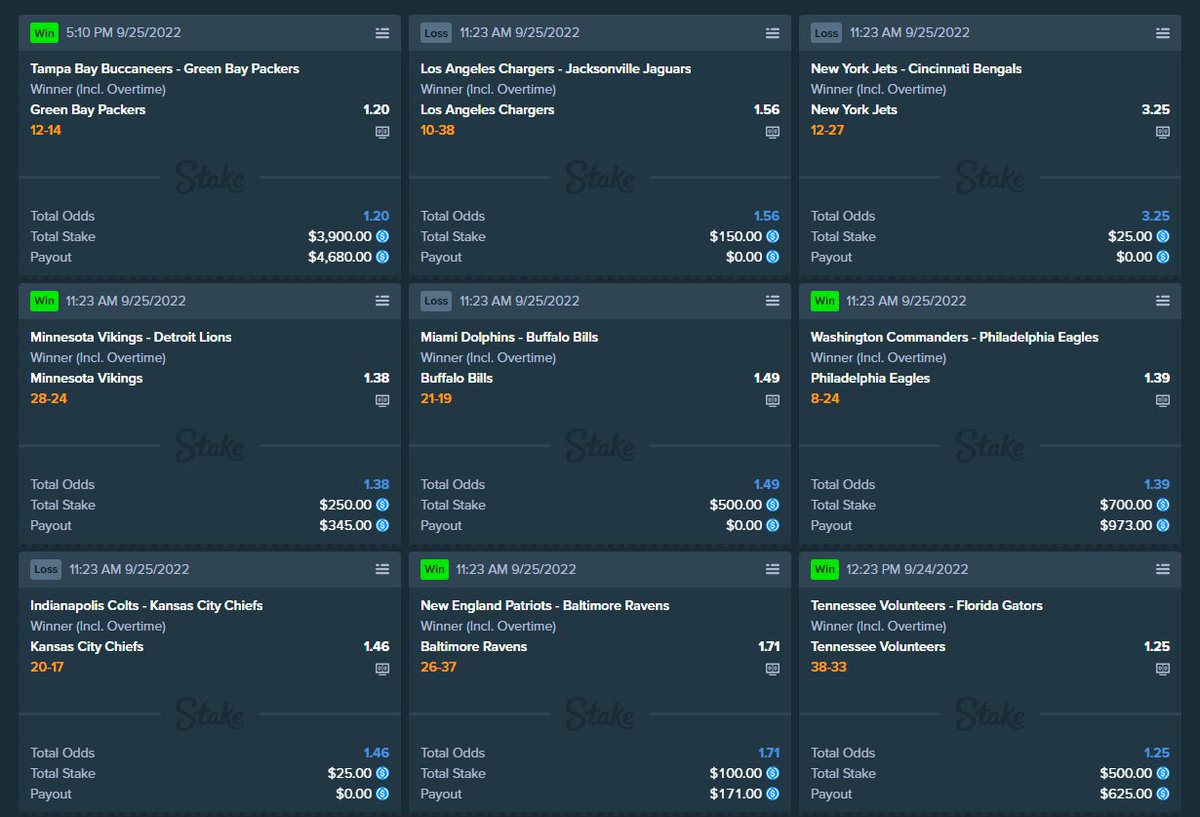Open the menu icon on Colts-Chiefs bet card
Image resolution: width=1200 pixels, height=817 pixels.
[382, 569]
